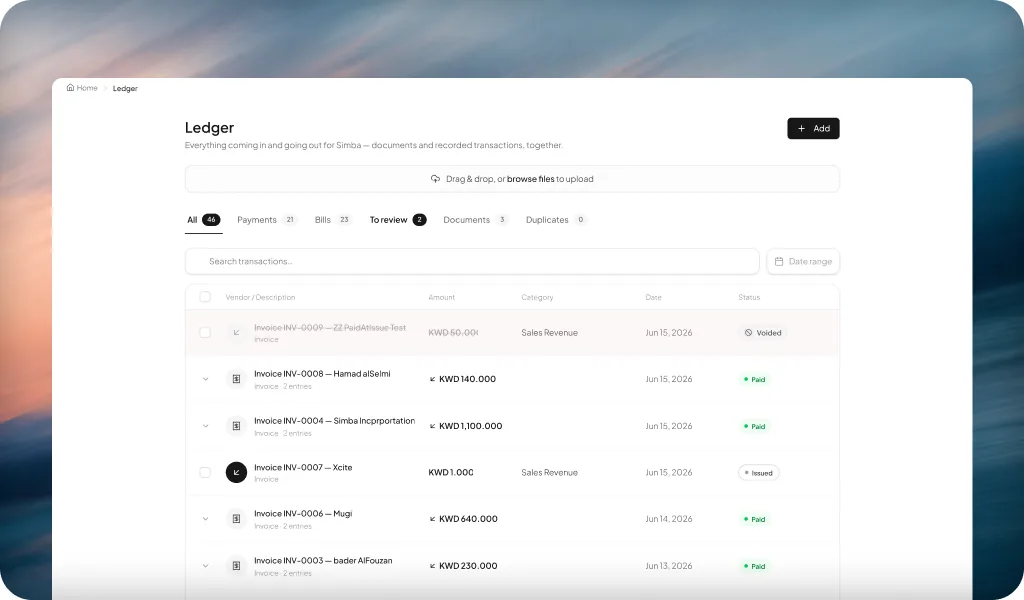The image size is (1024, 600).
Task: Click the drag and drop upload area
Action: (512, 179)
